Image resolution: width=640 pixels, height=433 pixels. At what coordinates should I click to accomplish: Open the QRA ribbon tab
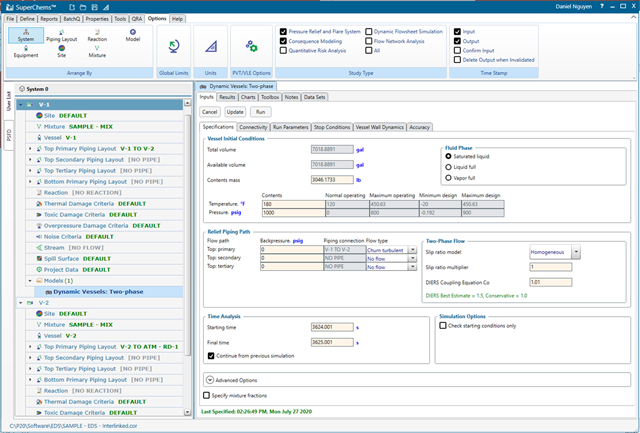137,19
